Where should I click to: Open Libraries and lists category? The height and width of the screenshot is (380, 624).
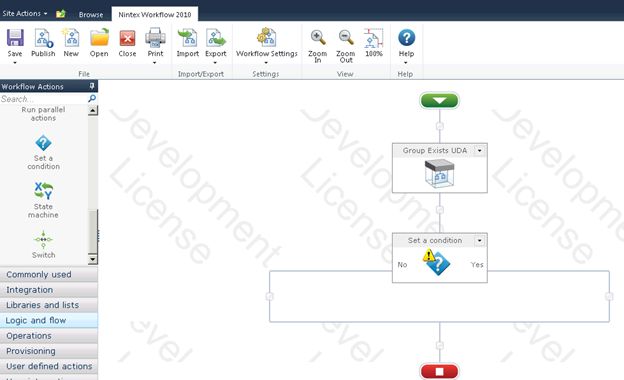click(49, 305)
